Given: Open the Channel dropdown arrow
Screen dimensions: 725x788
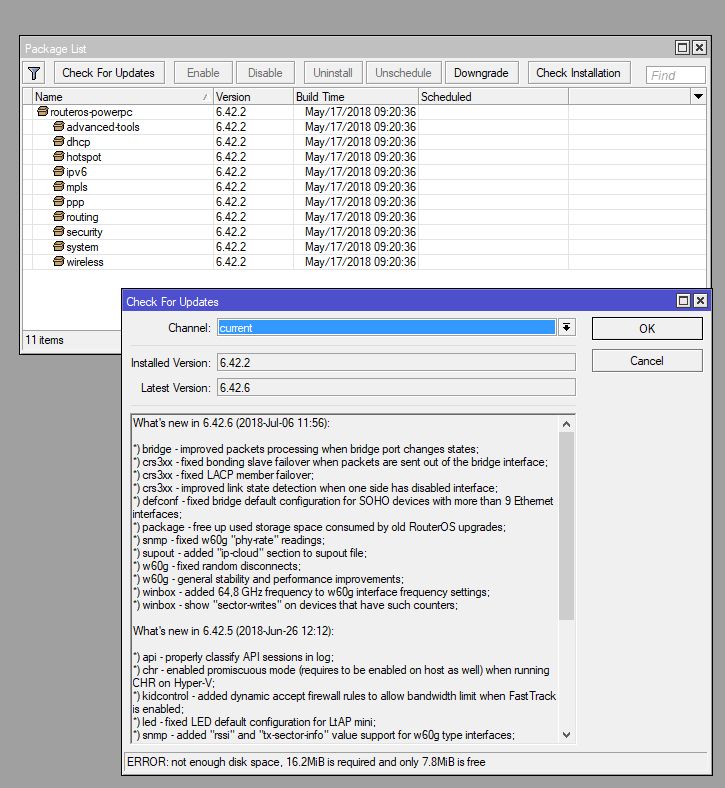Looking at the screenshot, I should pos(566,328).
